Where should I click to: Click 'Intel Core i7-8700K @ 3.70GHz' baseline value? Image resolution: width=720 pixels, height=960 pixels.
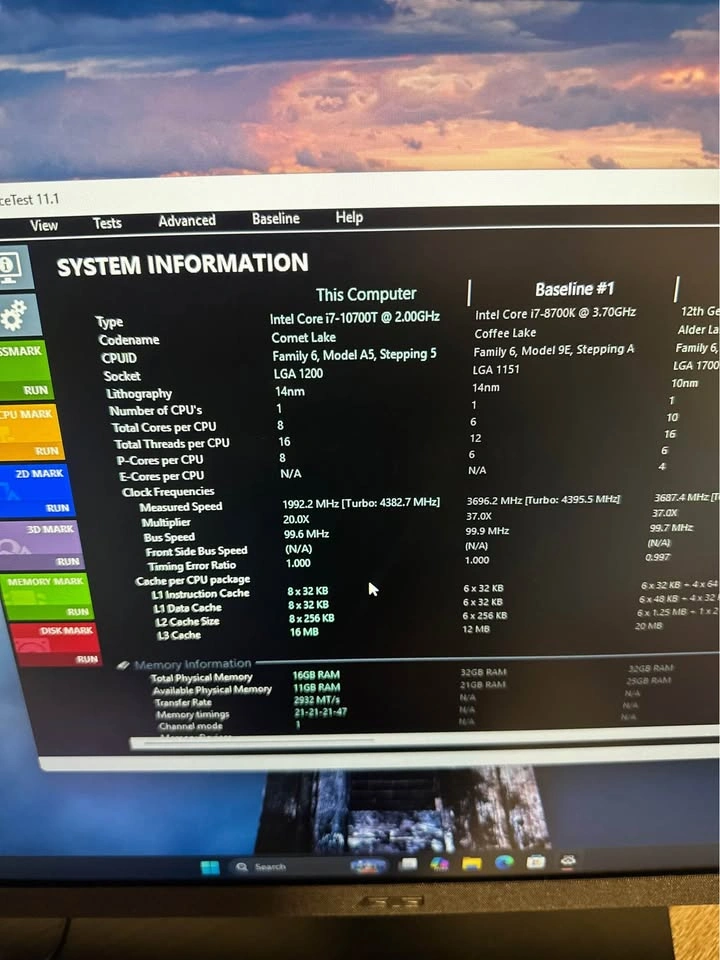tap(555, 313)
